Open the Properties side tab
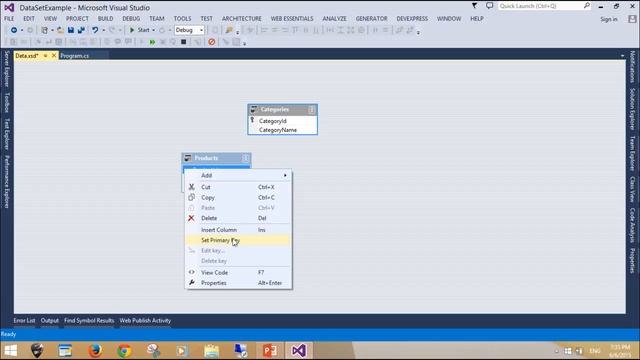 [x=632, y=260]
